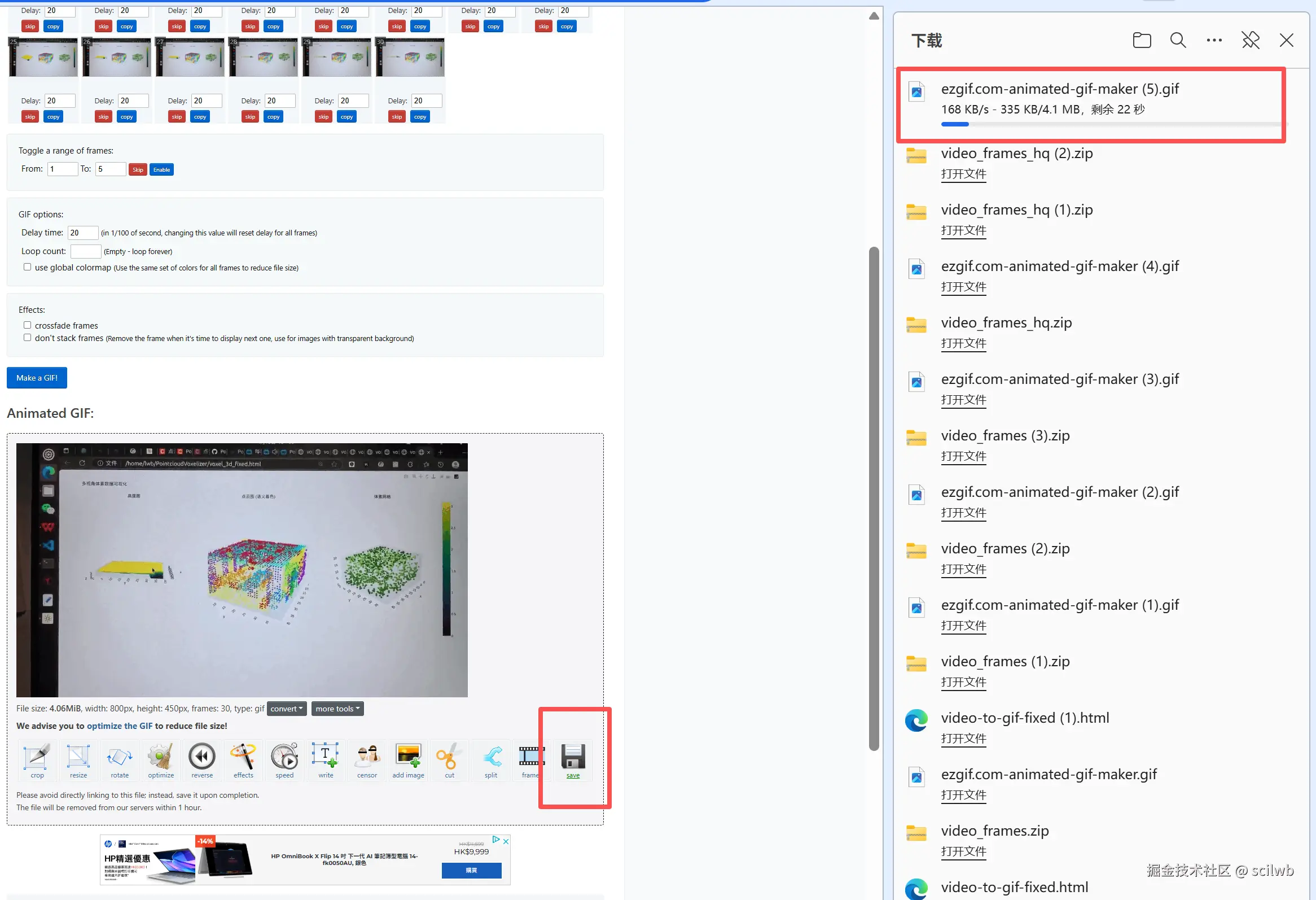The image size is (1316, 900).
Task: Open downloads folder icon in panel
Action: pos(1142,40)
